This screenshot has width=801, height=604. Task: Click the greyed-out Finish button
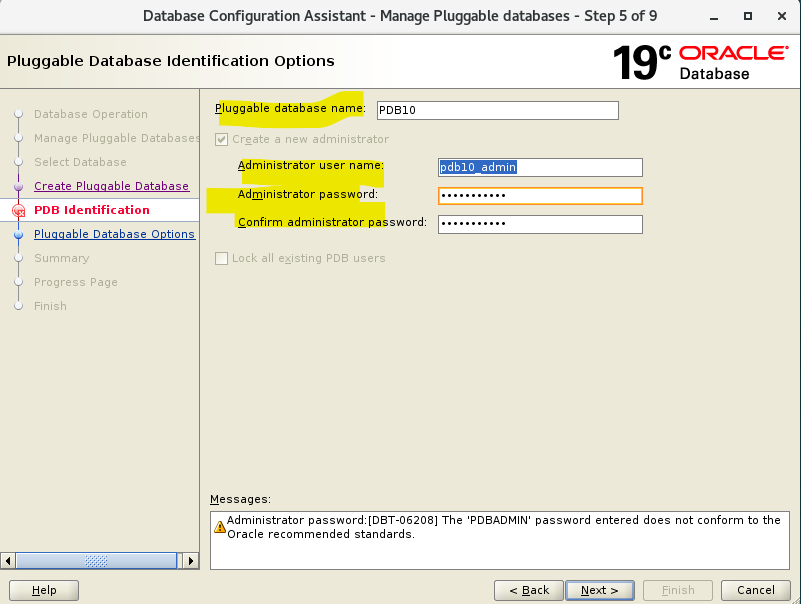pos(678,590)
